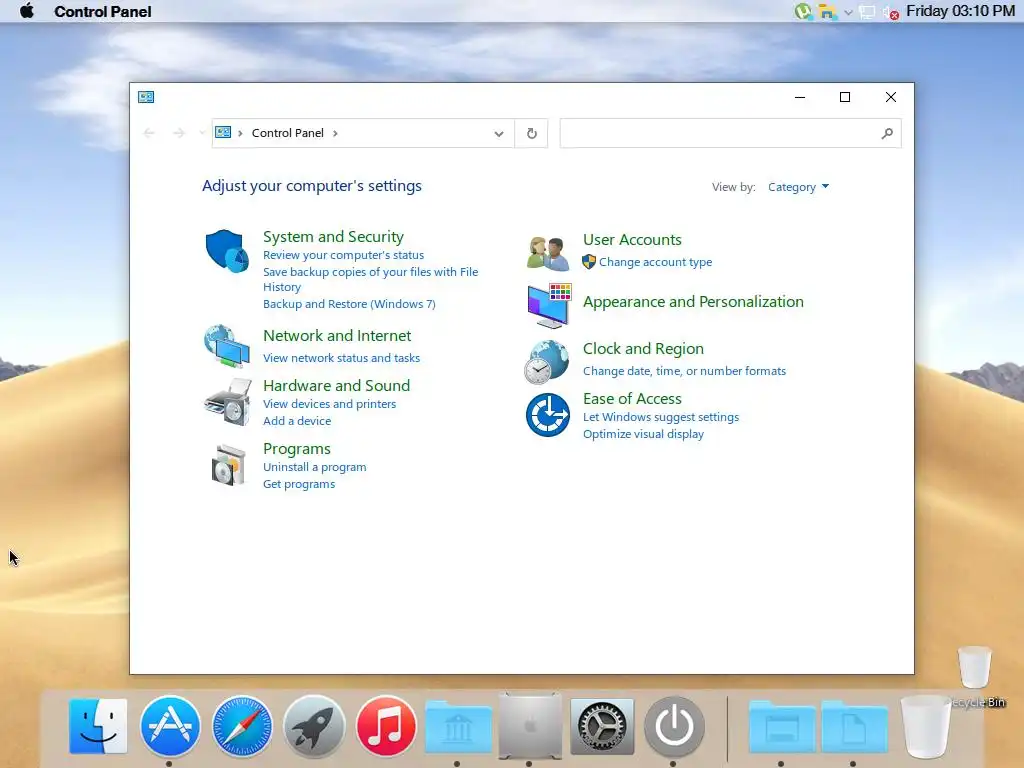Expand the chevron after Control Panel breadcrumb

335,133
